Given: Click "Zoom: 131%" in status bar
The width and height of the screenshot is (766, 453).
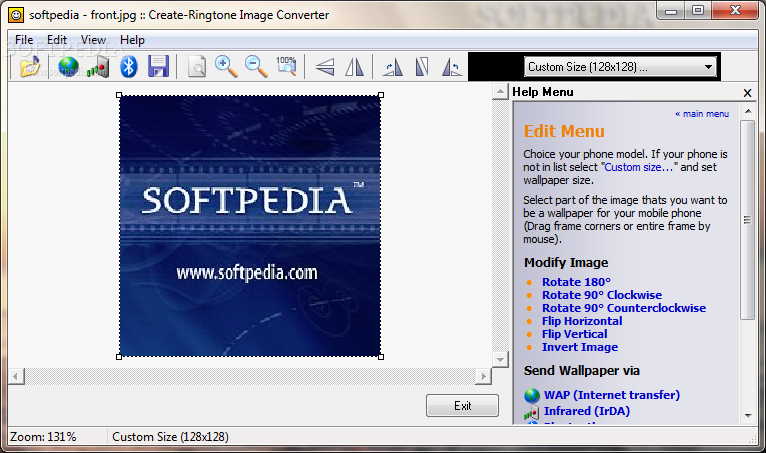Looking at the screenshot, I should click(43, 437).
